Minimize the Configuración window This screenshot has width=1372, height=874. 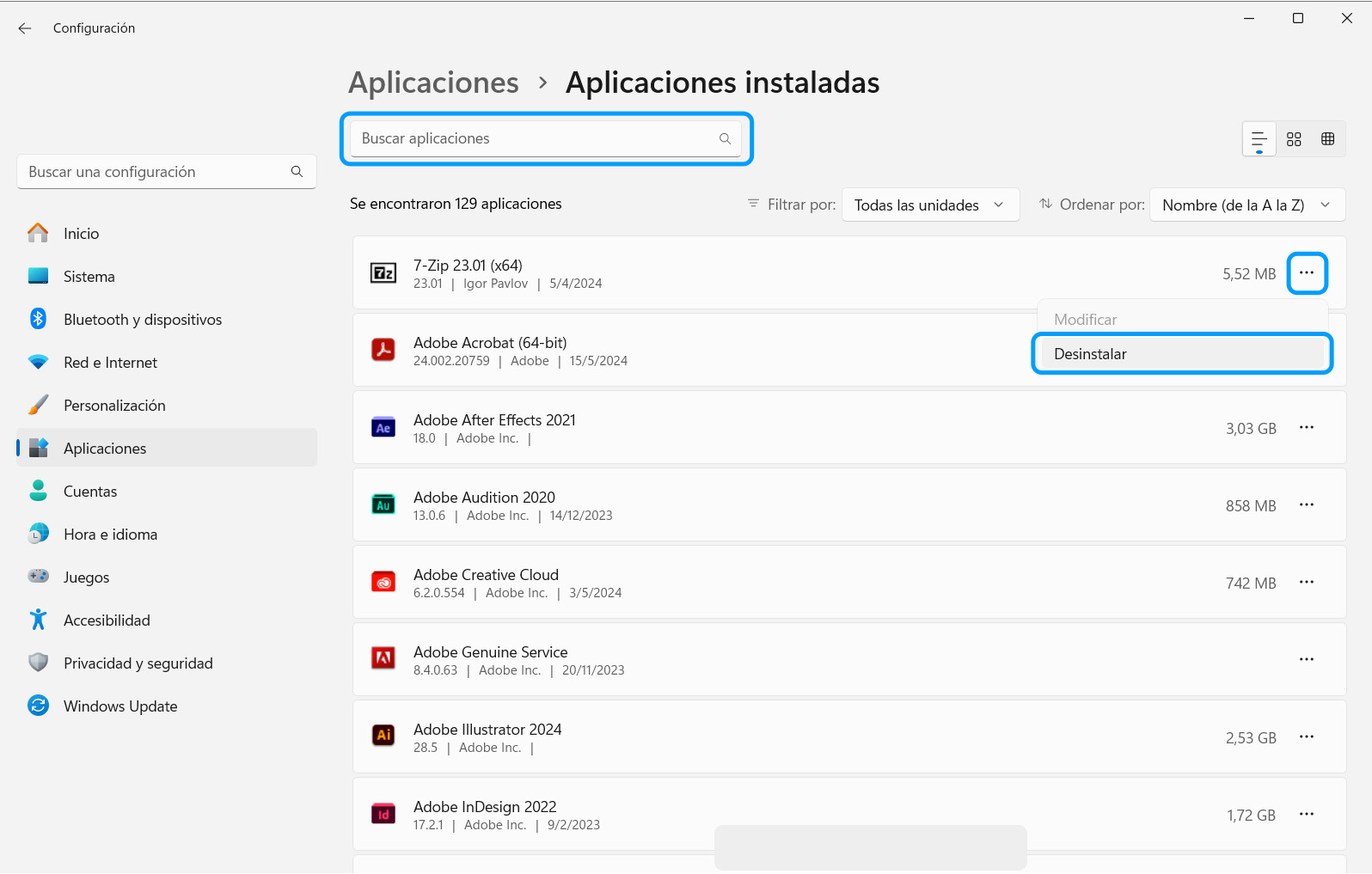point(1249,18)
